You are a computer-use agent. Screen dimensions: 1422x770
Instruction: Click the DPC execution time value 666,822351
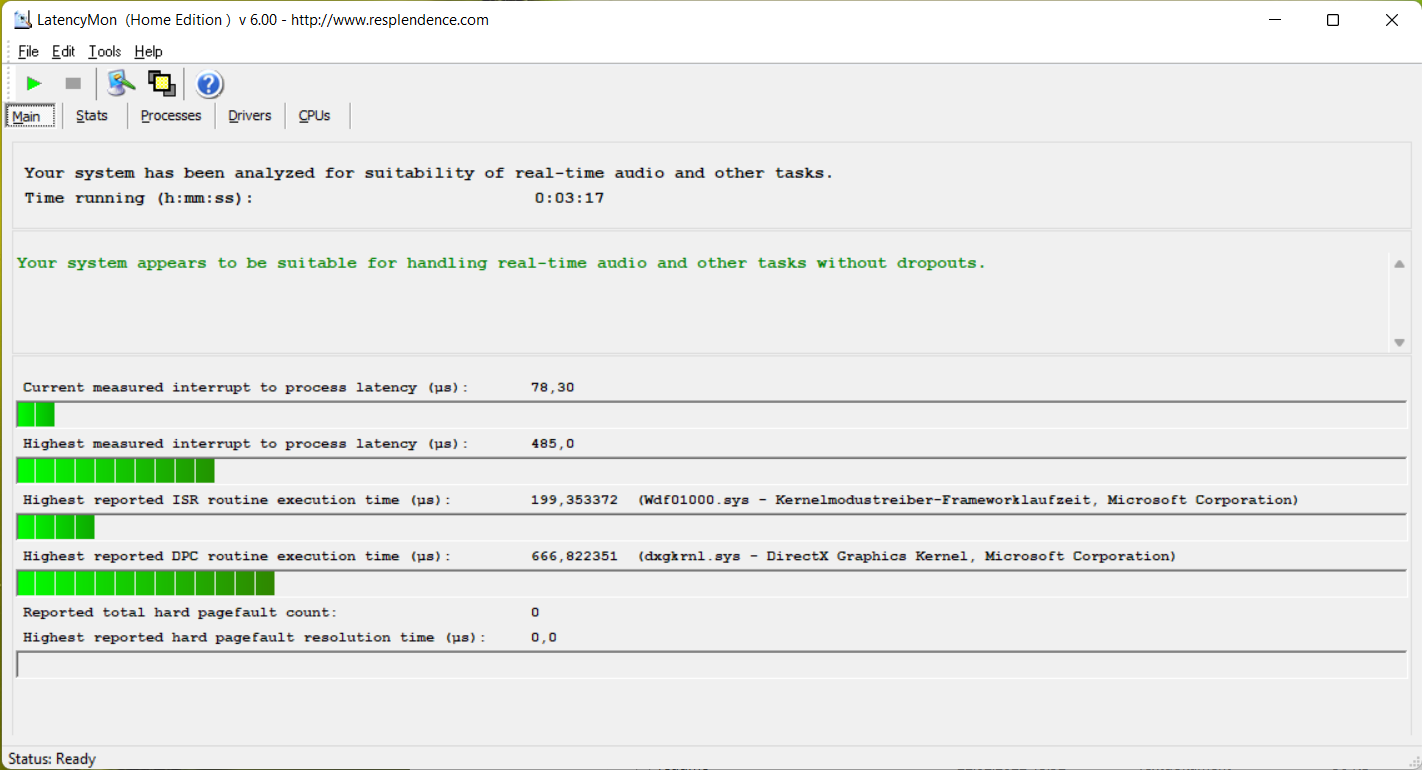574,555
